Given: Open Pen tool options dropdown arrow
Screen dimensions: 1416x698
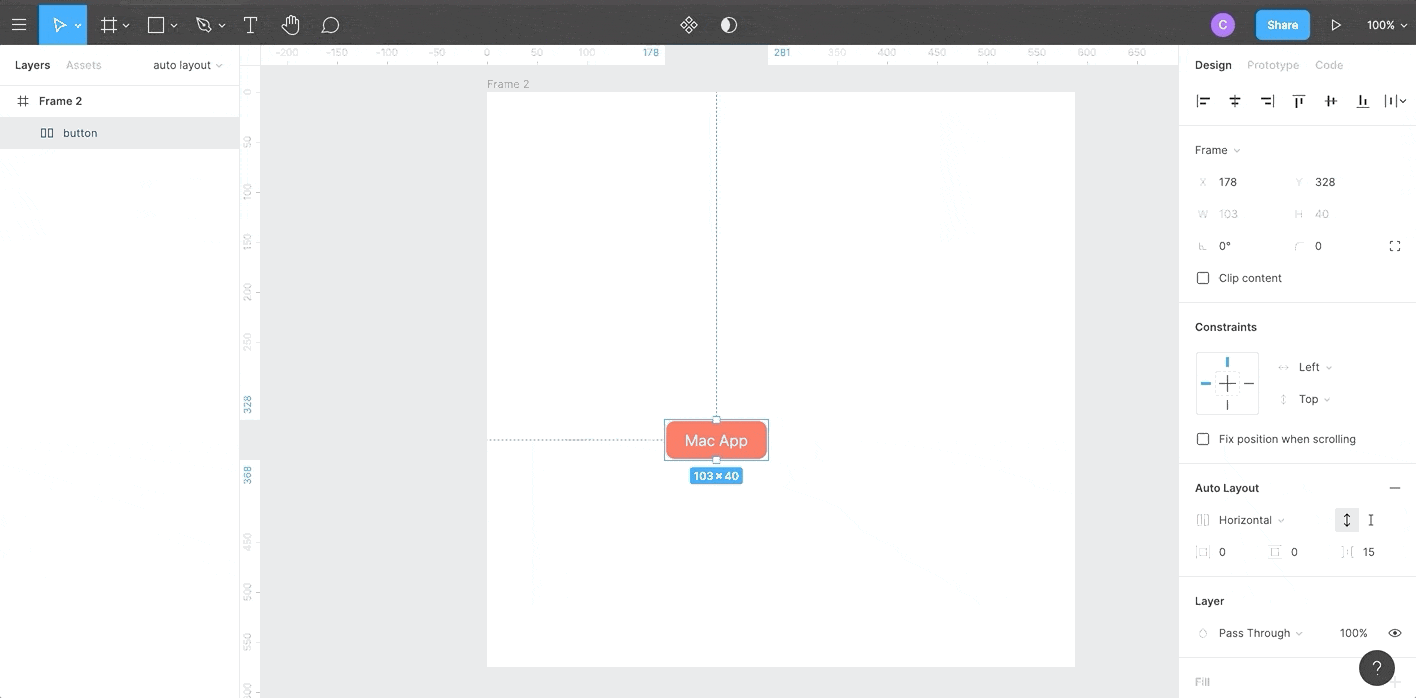Looking at the screenshot, I should point(222,25).
